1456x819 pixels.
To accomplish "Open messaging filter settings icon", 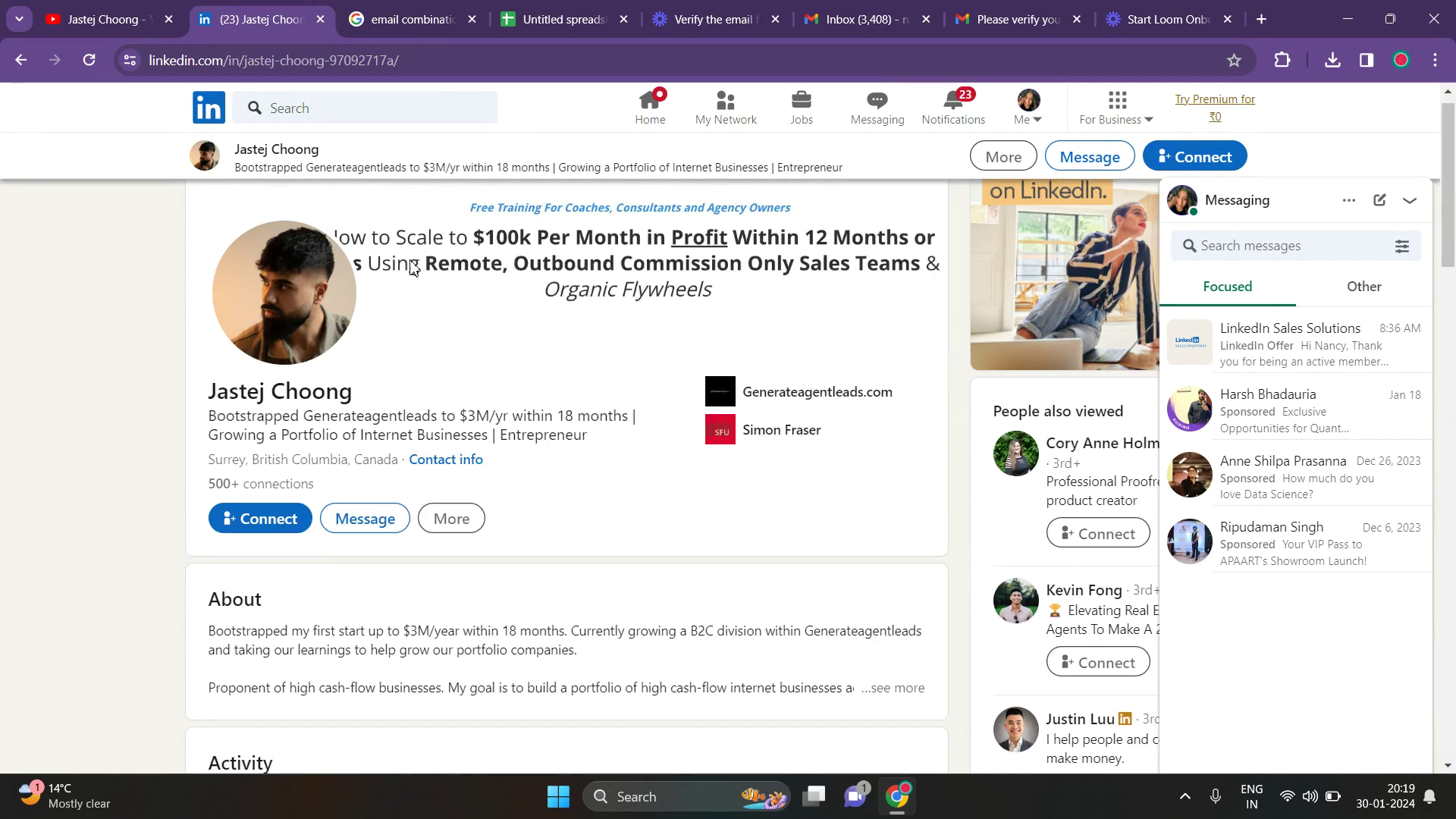I will pos(1402,246).
